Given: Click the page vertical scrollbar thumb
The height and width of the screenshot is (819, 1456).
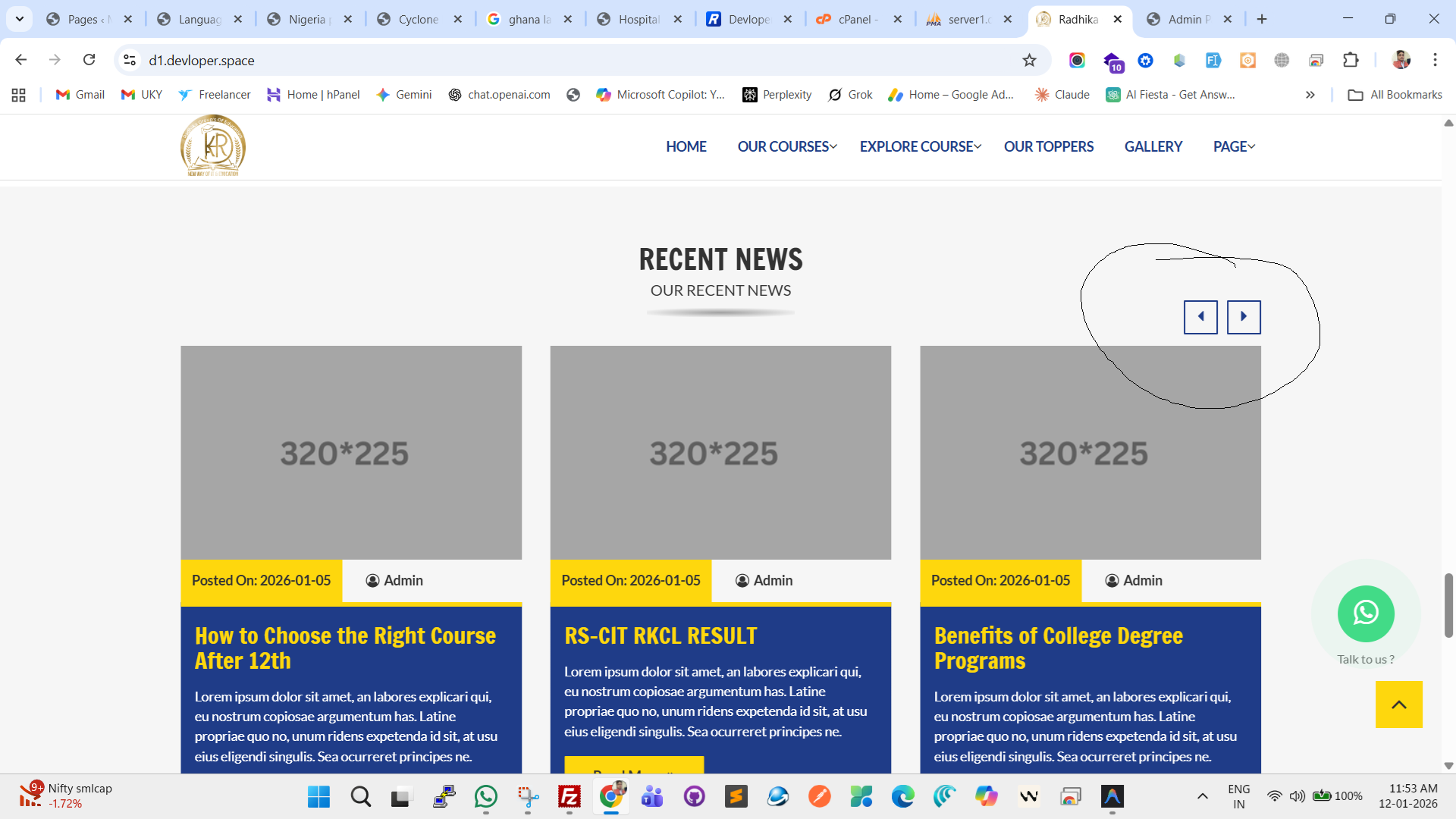Looking at the screenshot, I should (x=1448, y=605).
